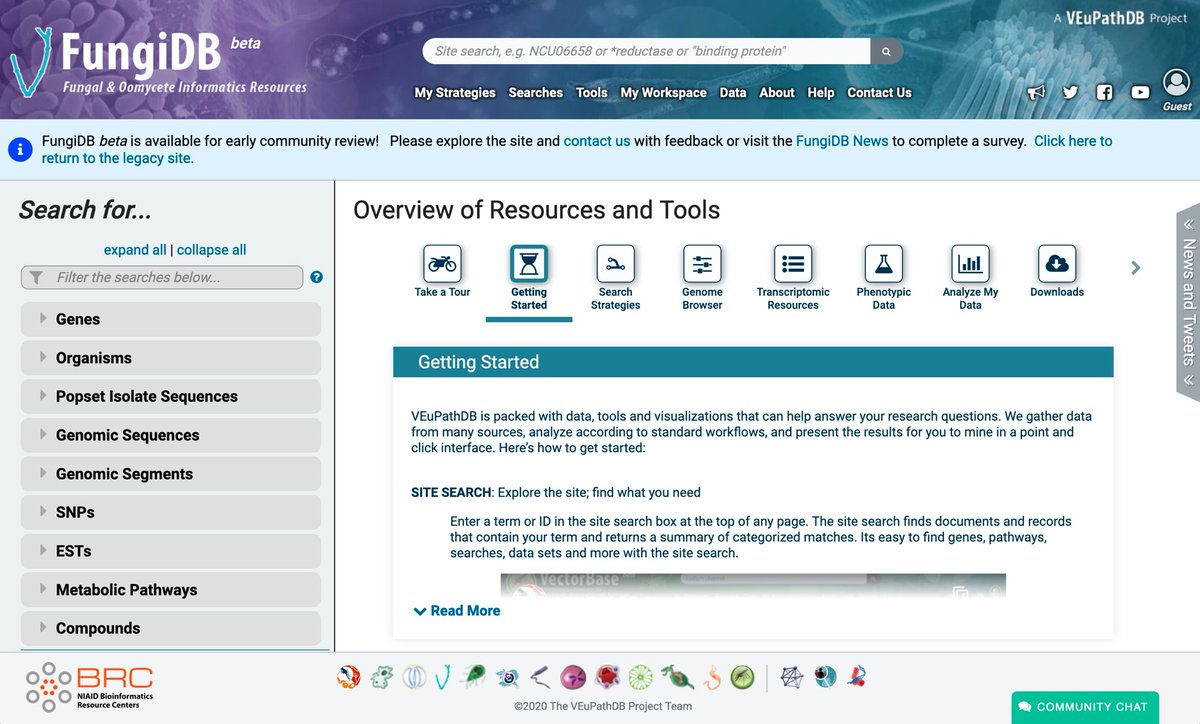
Task: Click the next arrow in the resources carousel
Action: pyautogui.click(x=1135, y=267)
